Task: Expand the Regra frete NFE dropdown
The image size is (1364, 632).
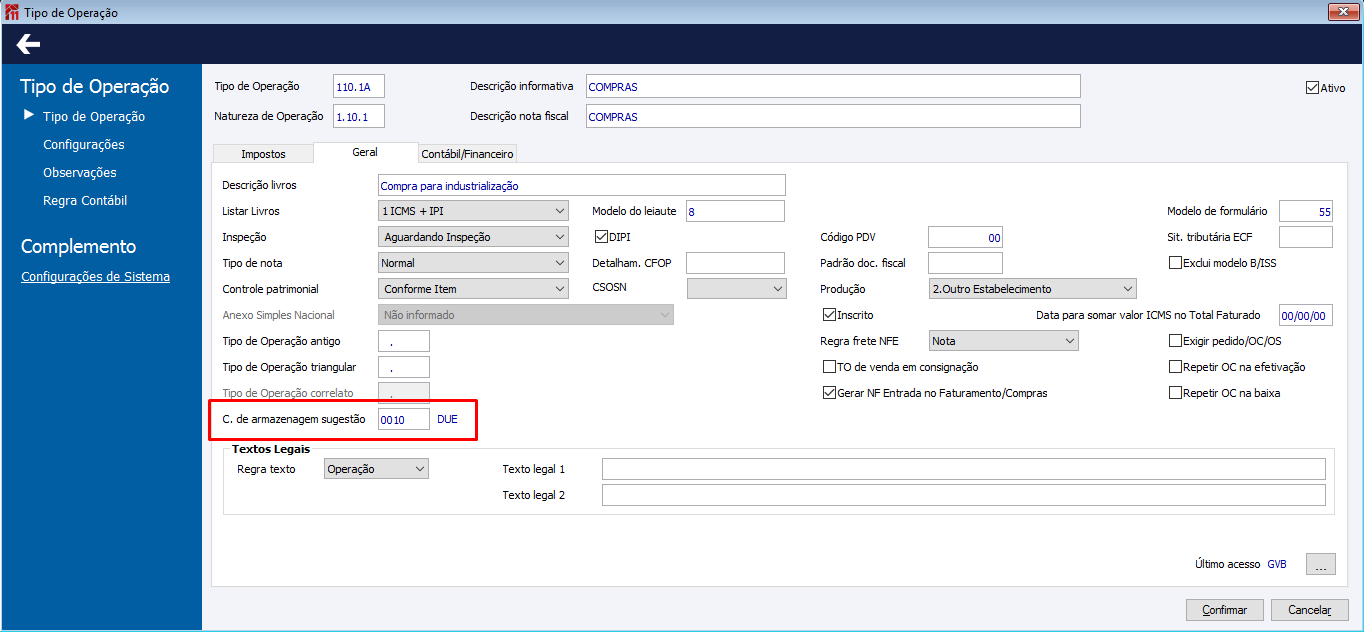Action: coord(1003,341)
